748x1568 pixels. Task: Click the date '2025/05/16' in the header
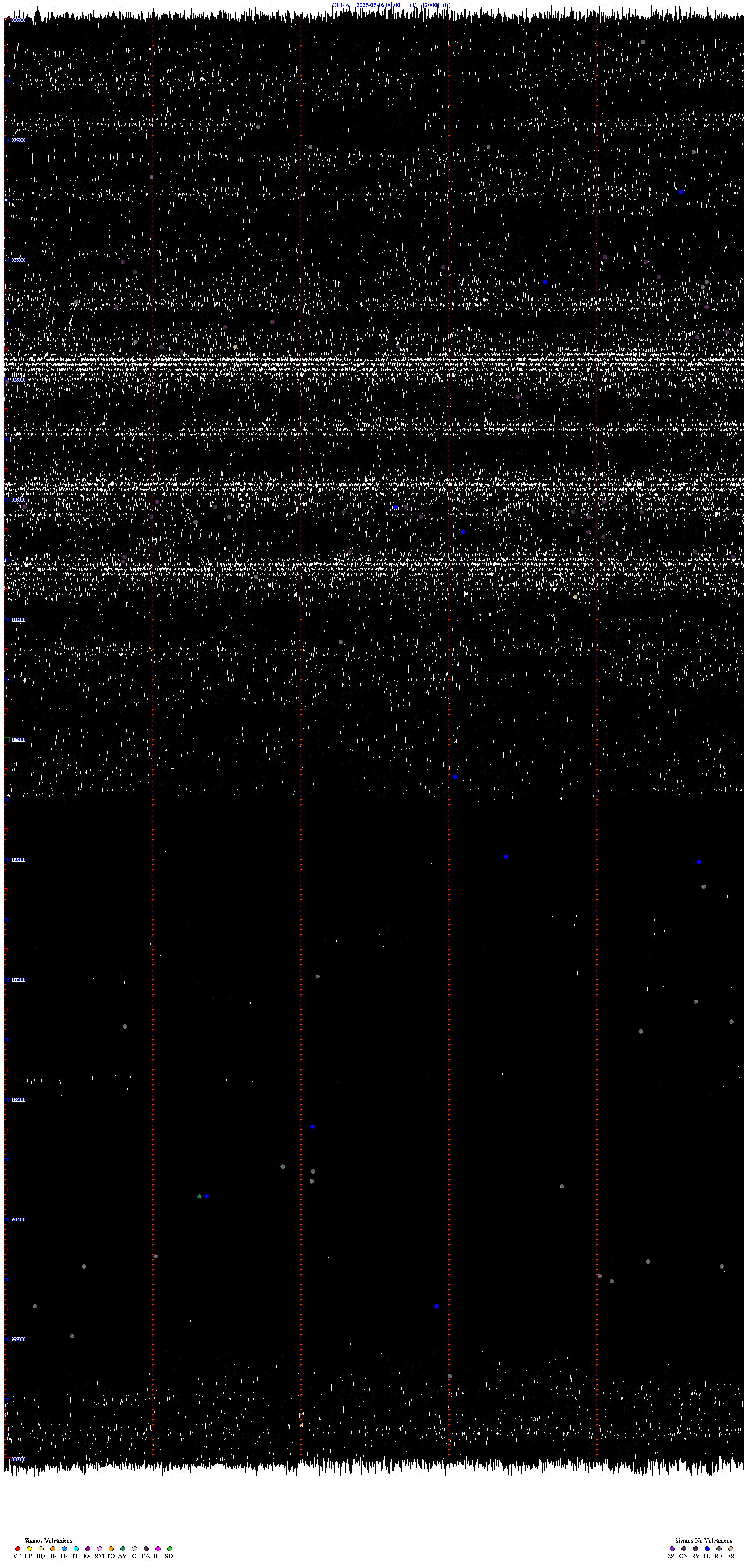click(370, 5)
